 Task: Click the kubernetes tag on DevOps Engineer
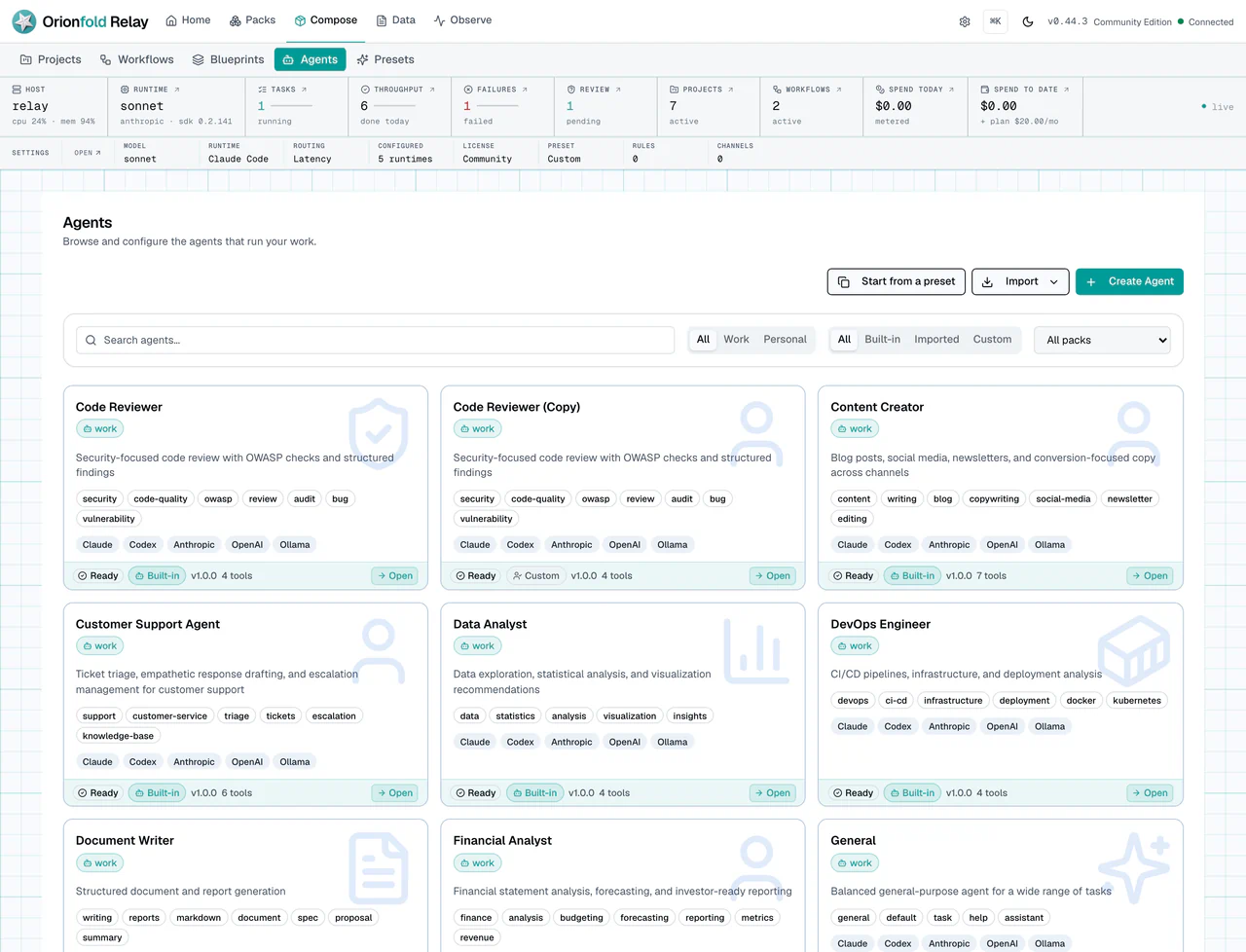(1137, 701)
